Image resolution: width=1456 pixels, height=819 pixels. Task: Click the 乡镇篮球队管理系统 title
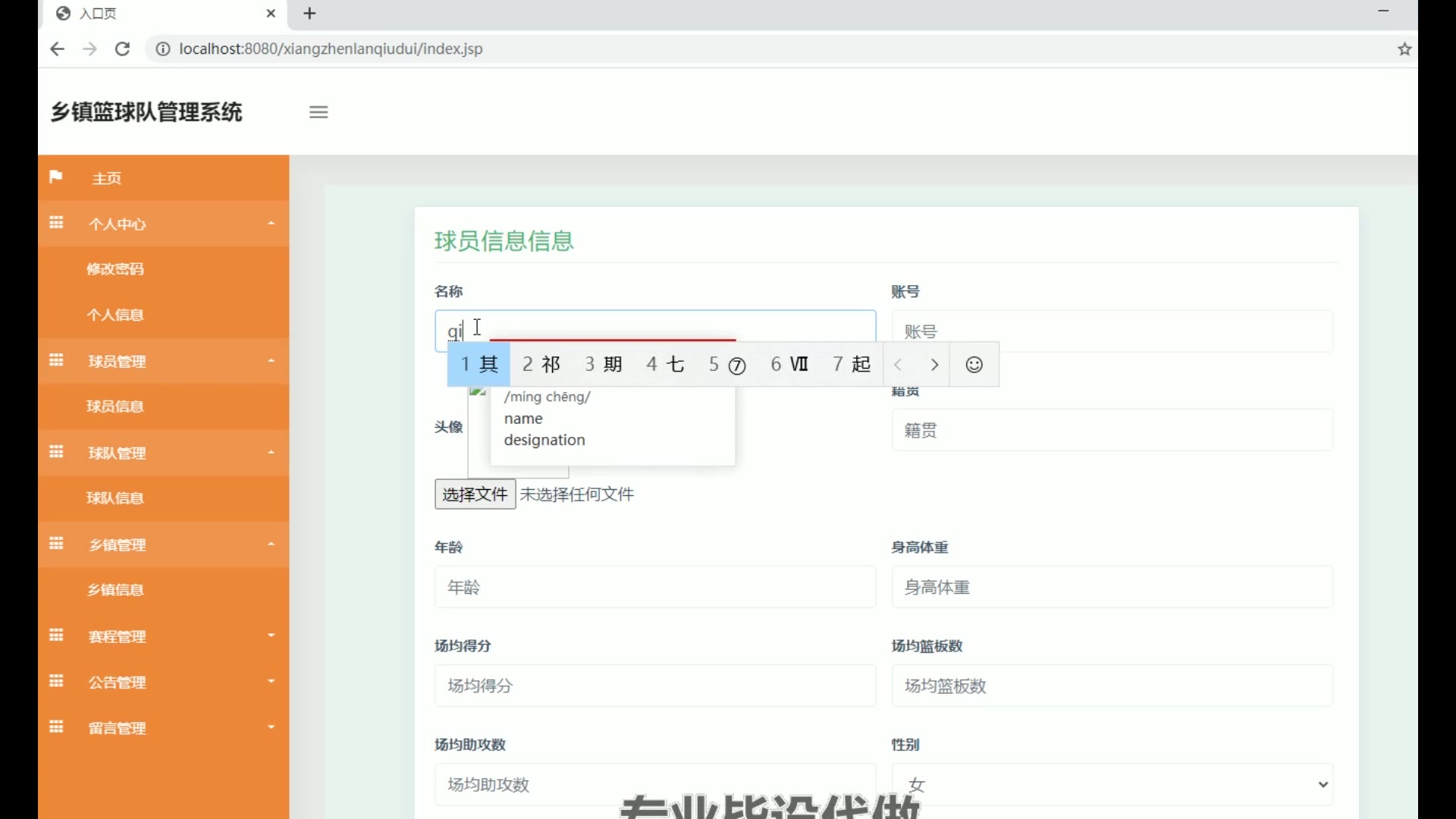146,112
